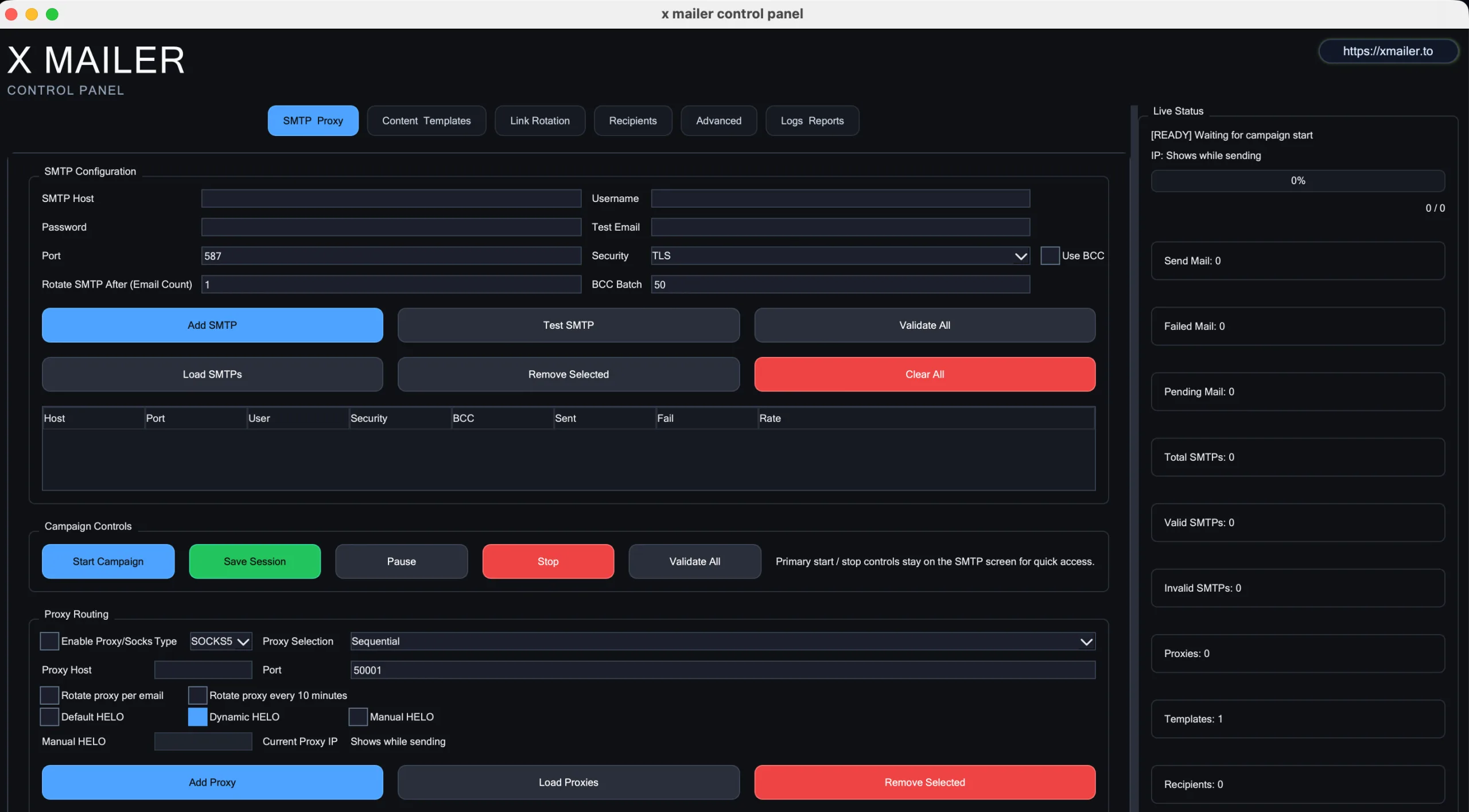1469x812 pixels.
Task: Focus the SMTP Host input field
Action: (391, 199)
